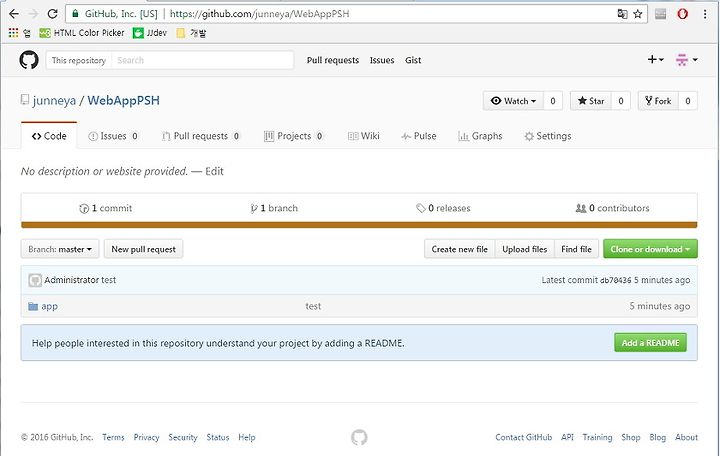Select the Code tab
720x456 pixels.
pos(49,136)
